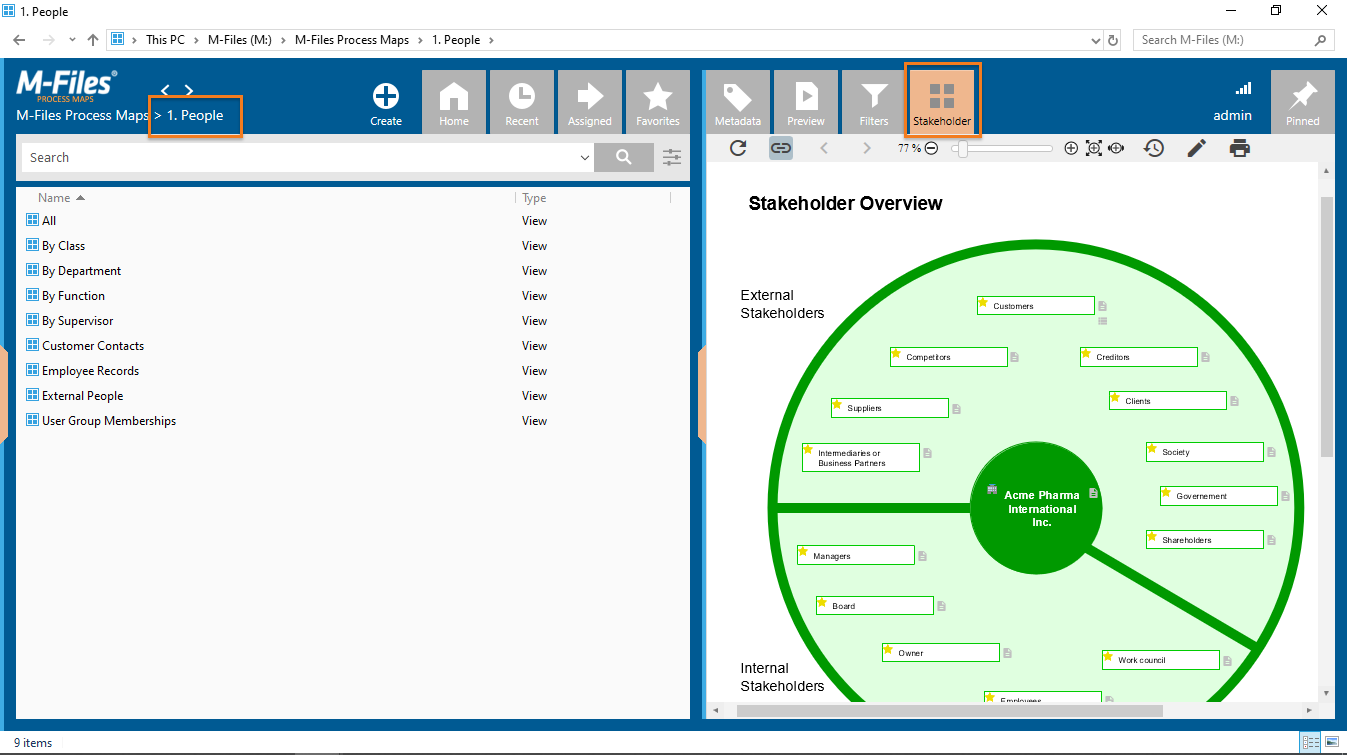Switch to Explorer details view icon
The width and height of the screenshot is (1347, 755).
tap(1310, 743)
